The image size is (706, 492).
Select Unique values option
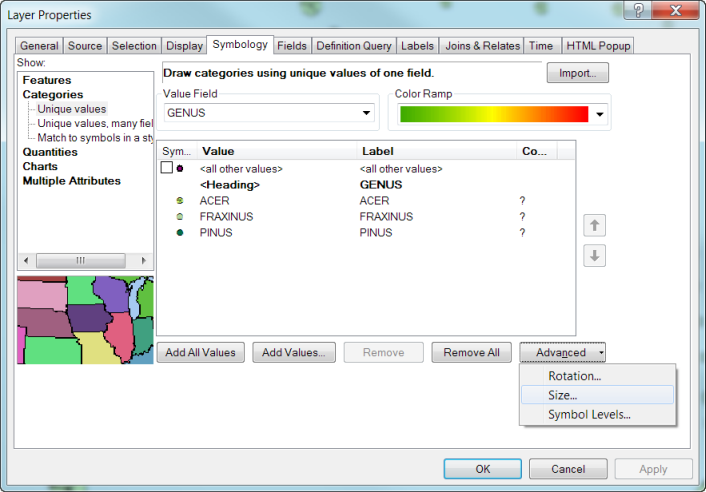72,109
